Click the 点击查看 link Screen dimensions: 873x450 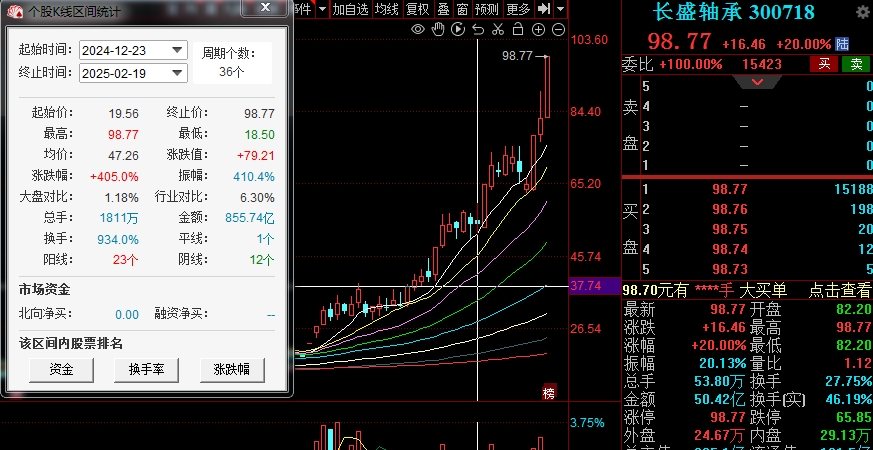839,290
